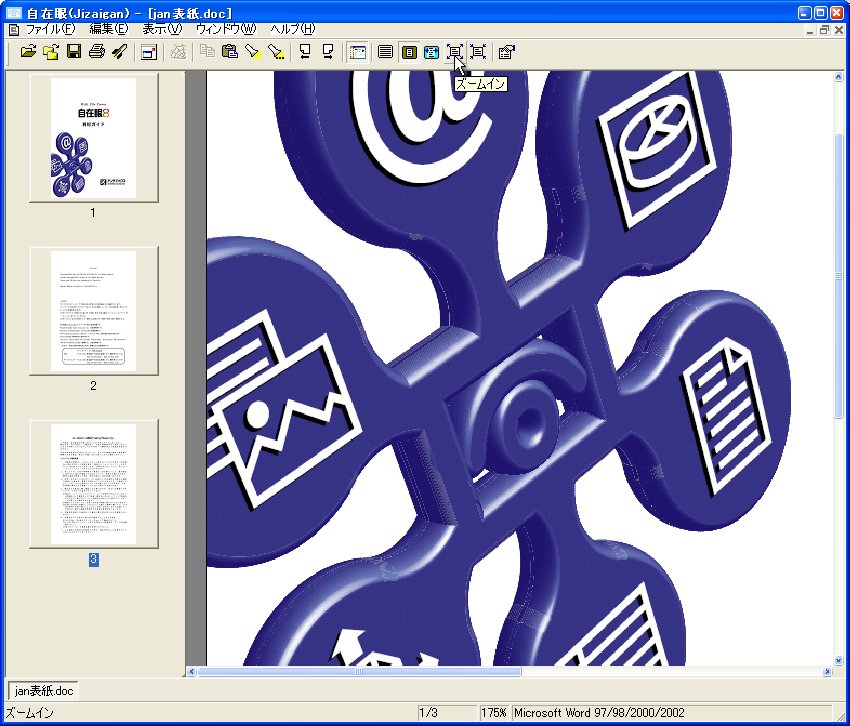Open the ウィンドウ(W) menu
The height and width of the screenshot is (726, 850).
[226, 29]
